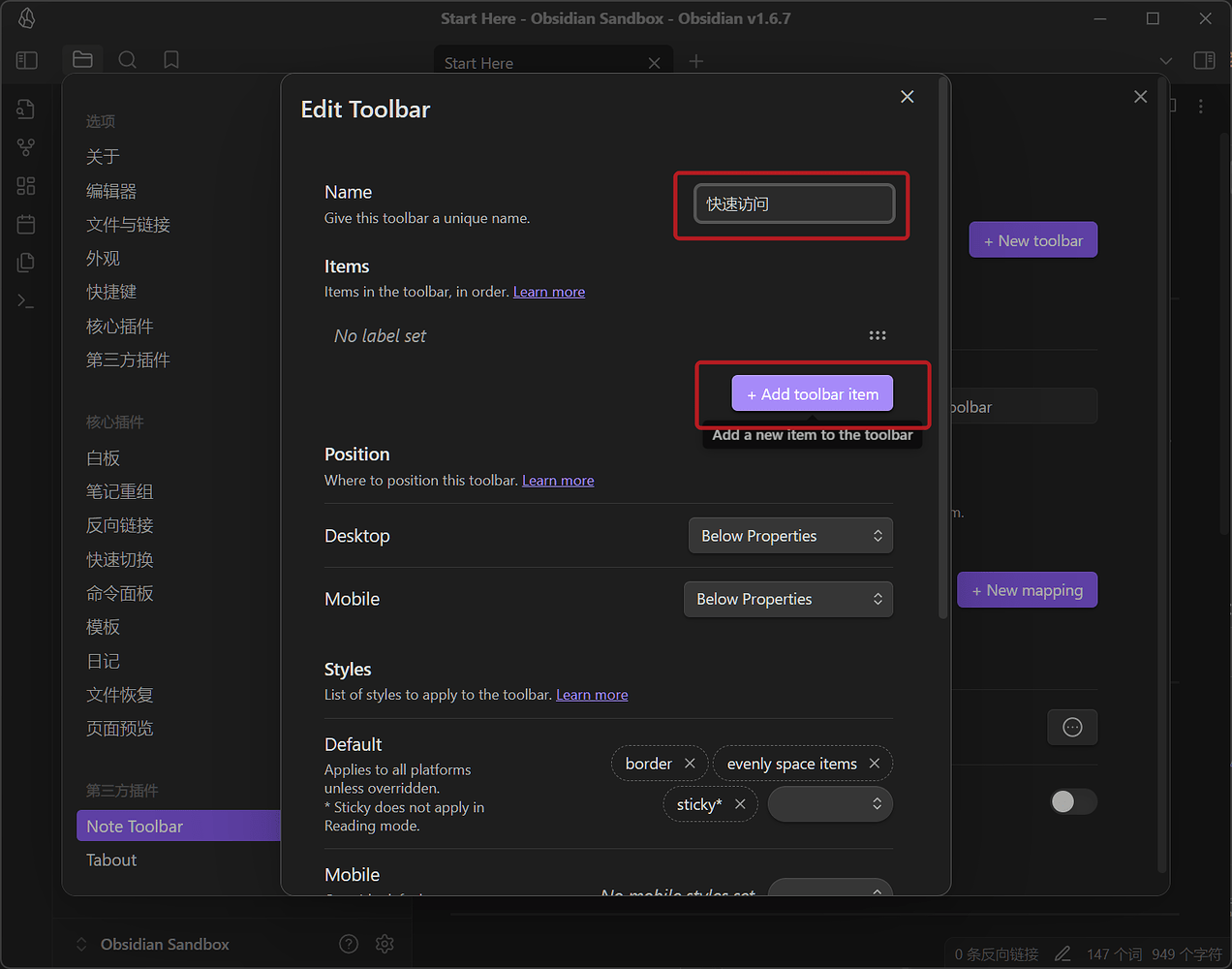1232x969 pixels.
Task: Open canvas icon in left ribbon
Action: tap(26, 186)
